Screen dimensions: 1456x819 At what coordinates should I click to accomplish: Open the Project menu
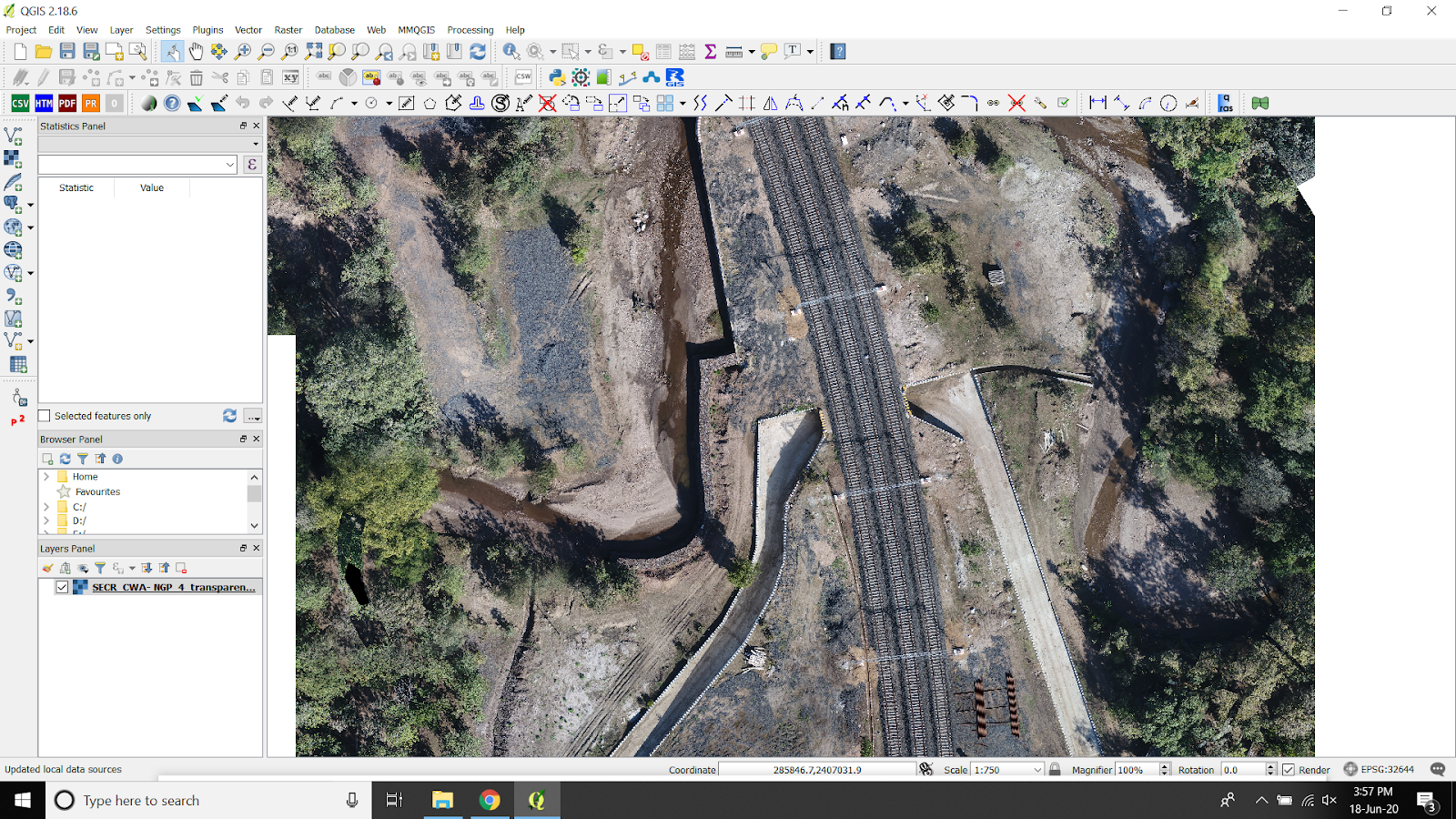click(21, 30)
